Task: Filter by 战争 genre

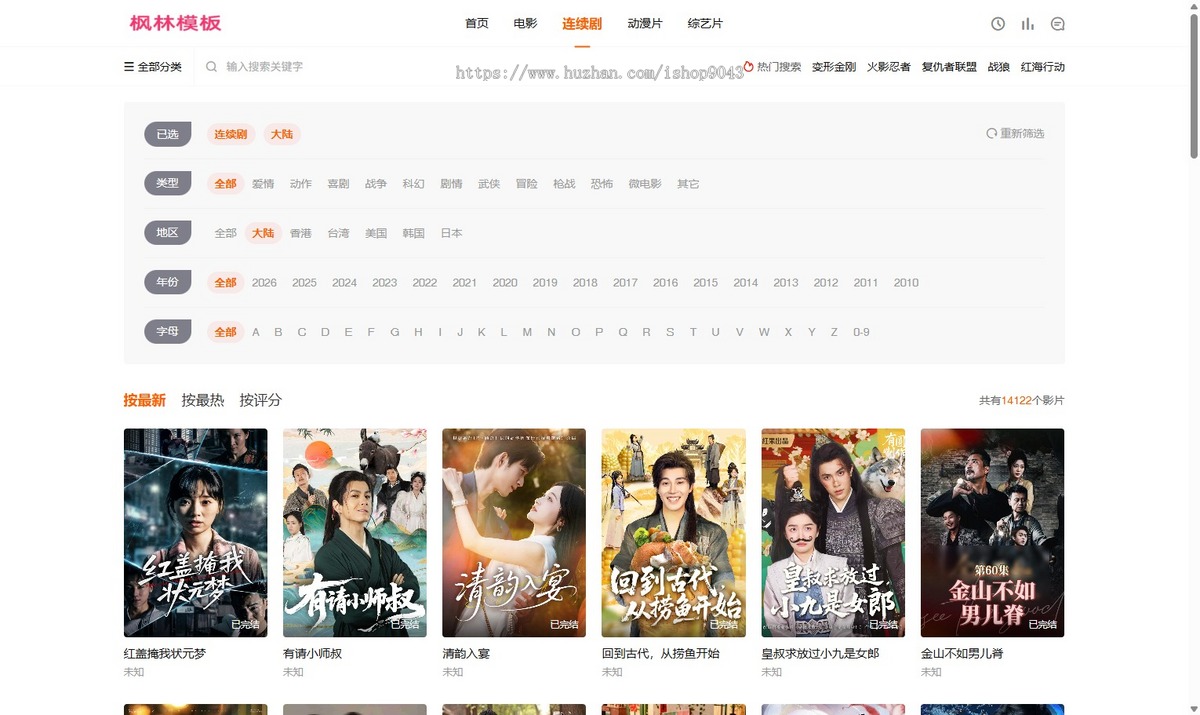Action: [376, 184]
